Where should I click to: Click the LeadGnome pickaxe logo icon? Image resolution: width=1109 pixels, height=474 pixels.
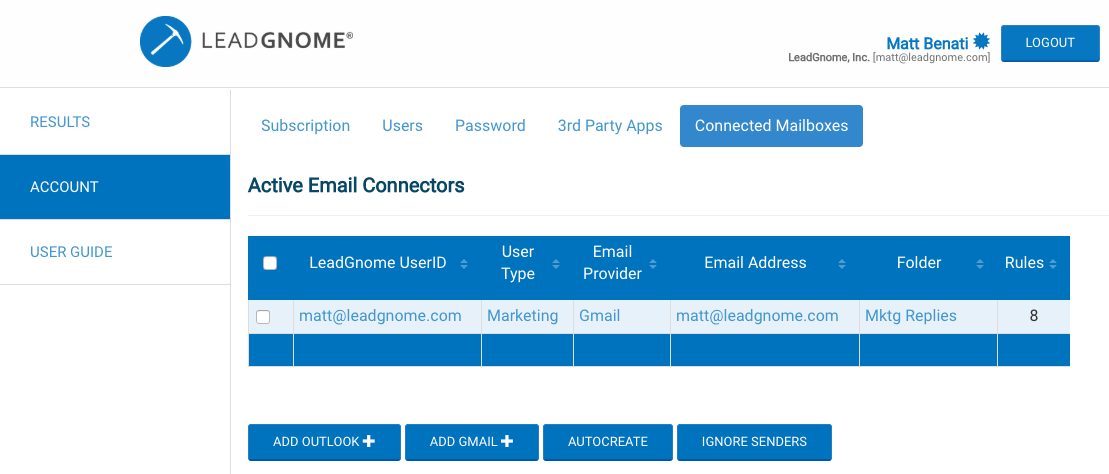(166, 41)
